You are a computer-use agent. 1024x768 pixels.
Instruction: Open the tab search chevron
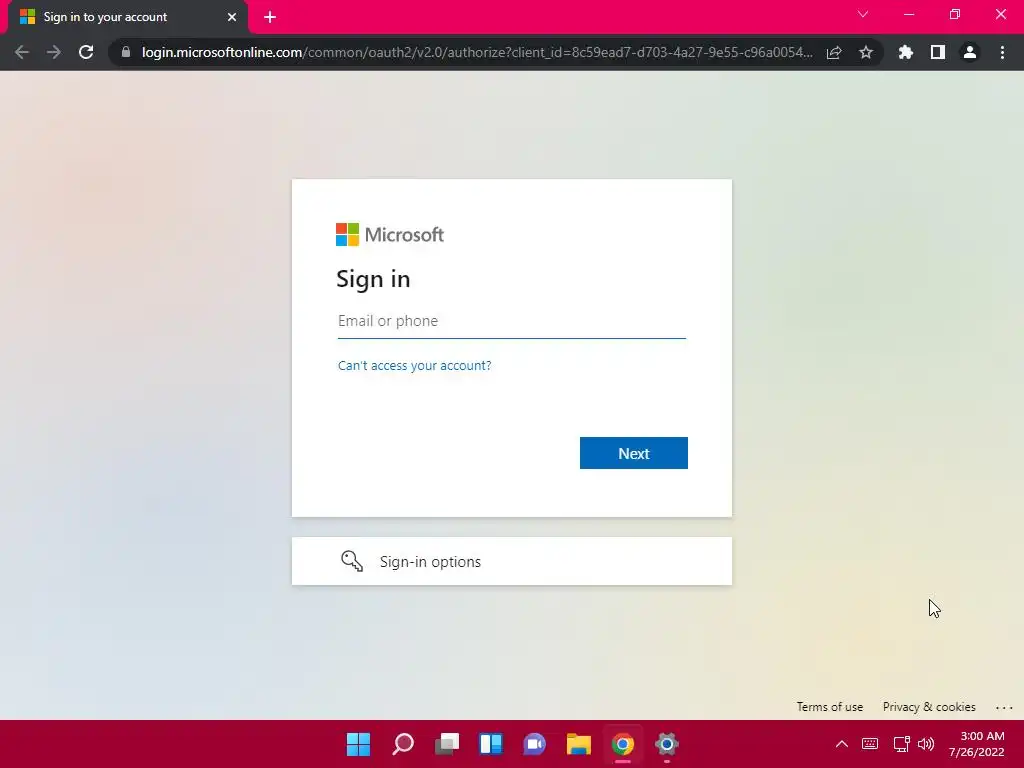point(863,14)
